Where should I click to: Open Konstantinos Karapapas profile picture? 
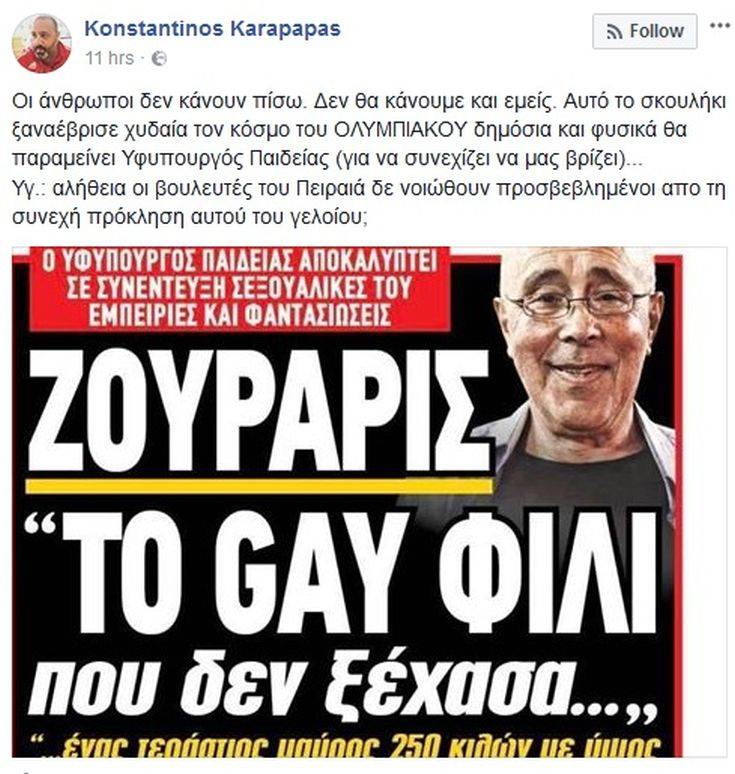coord(42,43)
